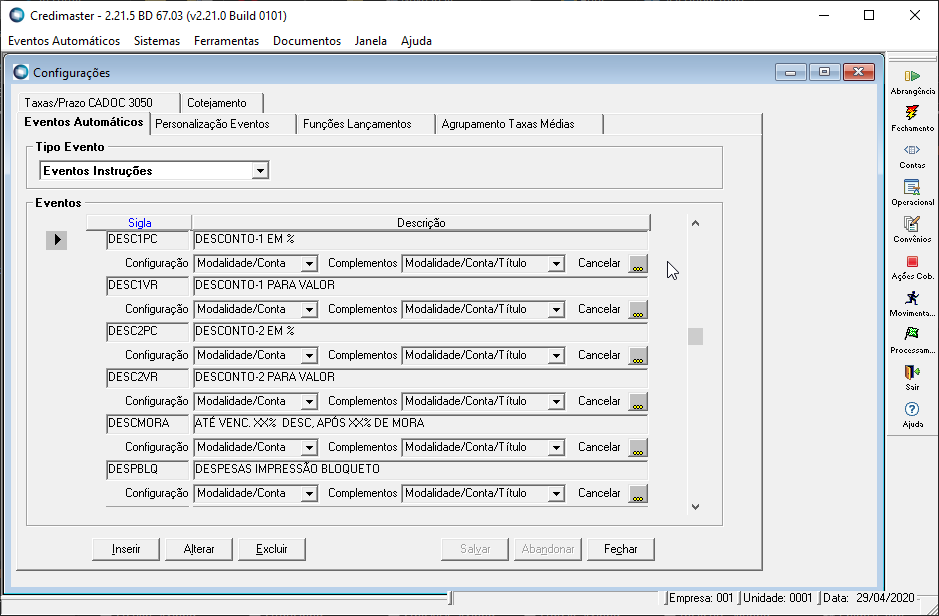This screenshot has height=616, width=939.
Task: Click the Sigla column header
Action: (x=139, y=223)
